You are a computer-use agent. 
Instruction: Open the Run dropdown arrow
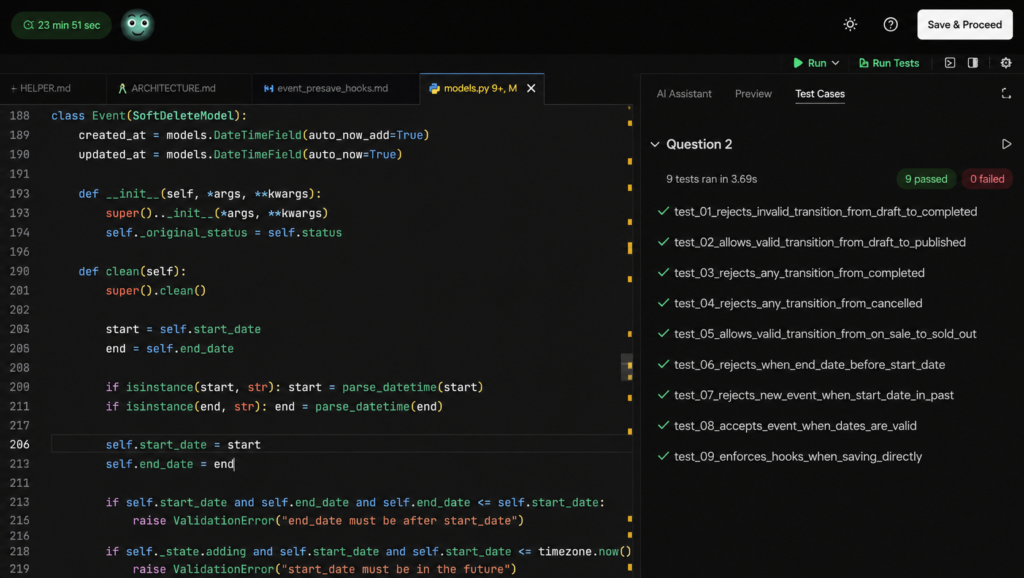[835, 63]
